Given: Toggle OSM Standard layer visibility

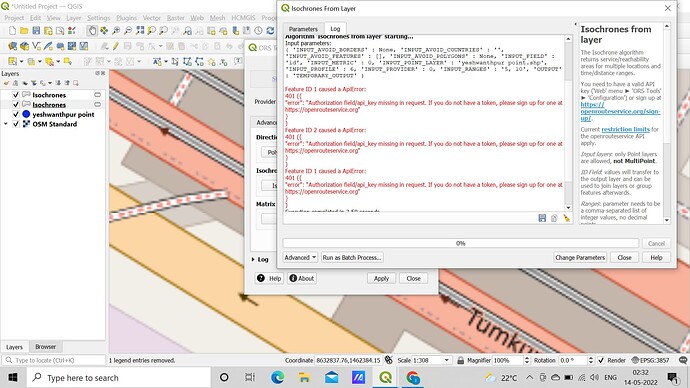Looking at the screenshot, I should coord(16,124).
